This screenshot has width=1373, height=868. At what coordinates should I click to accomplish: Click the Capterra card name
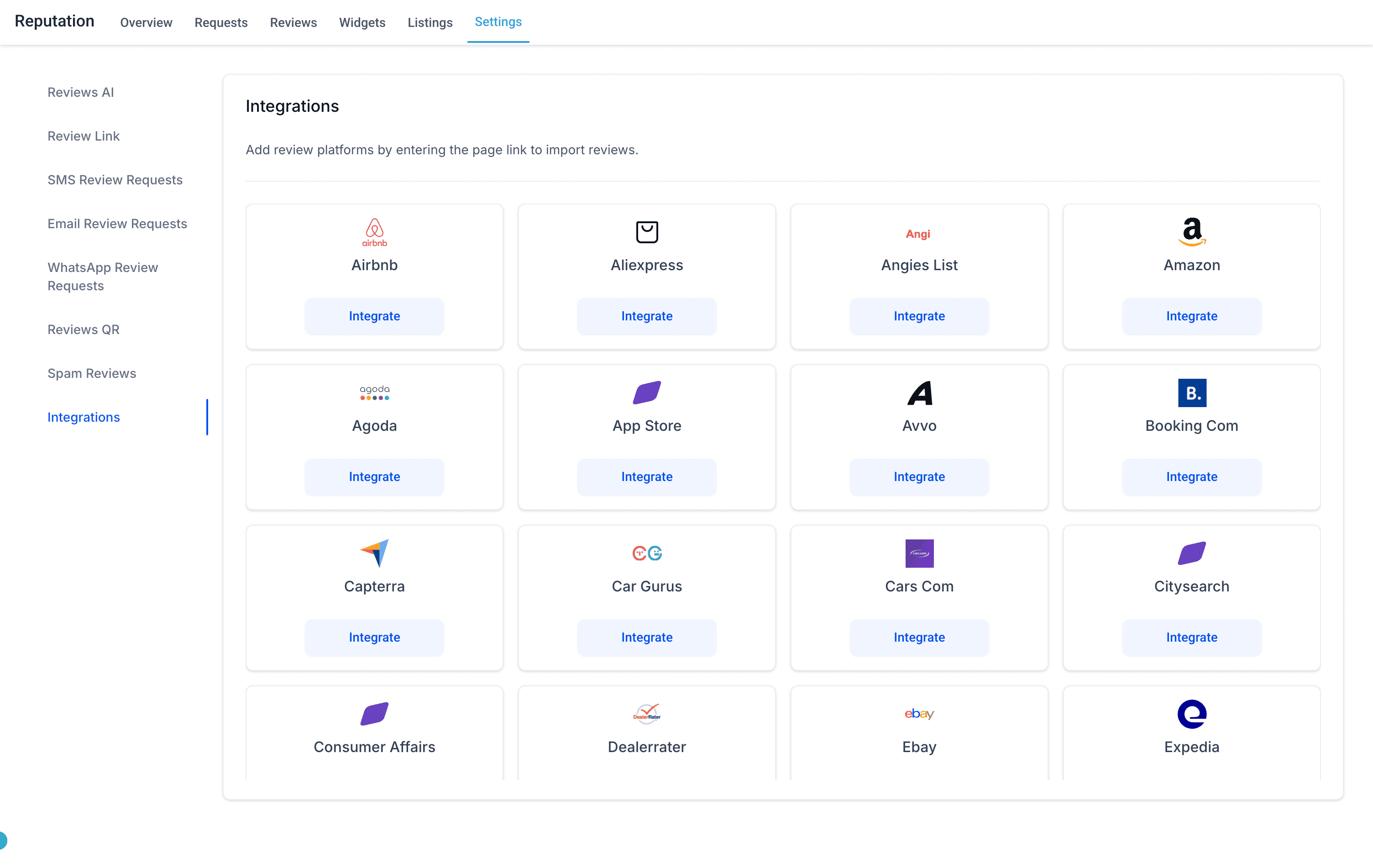pos(374,587)
